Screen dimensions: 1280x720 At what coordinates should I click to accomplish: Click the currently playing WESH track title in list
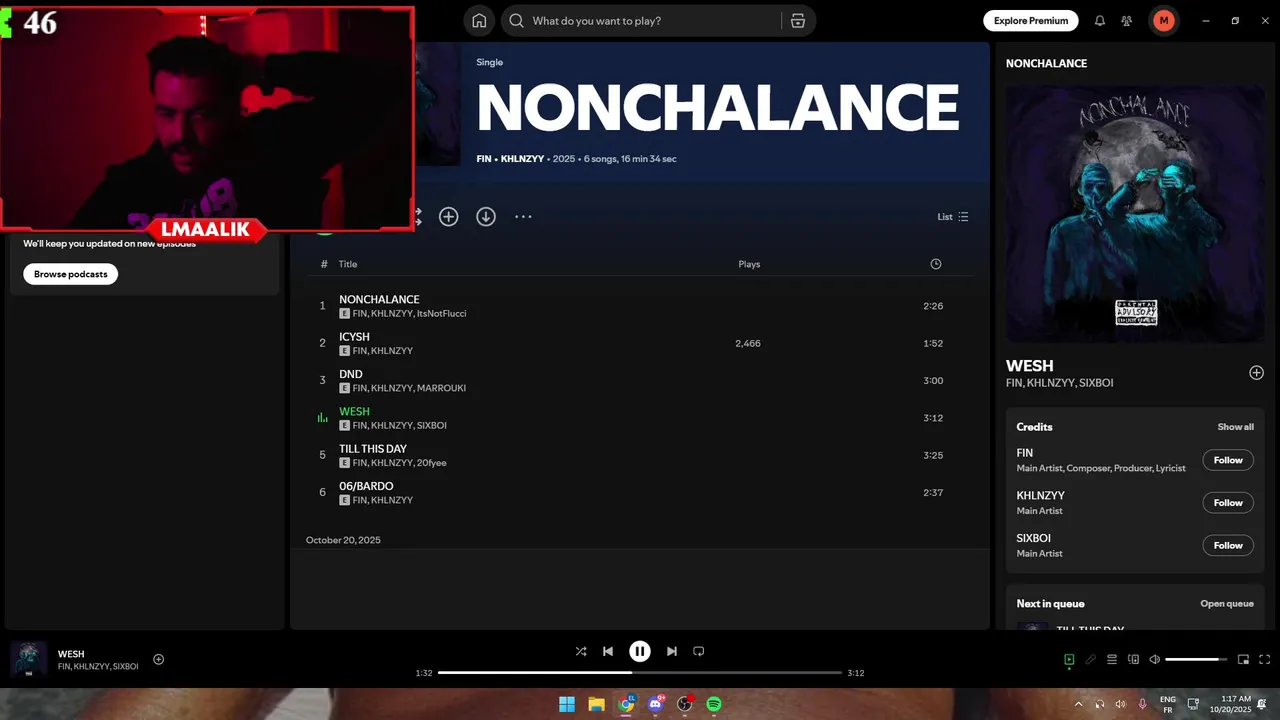[x=354, y=411]
